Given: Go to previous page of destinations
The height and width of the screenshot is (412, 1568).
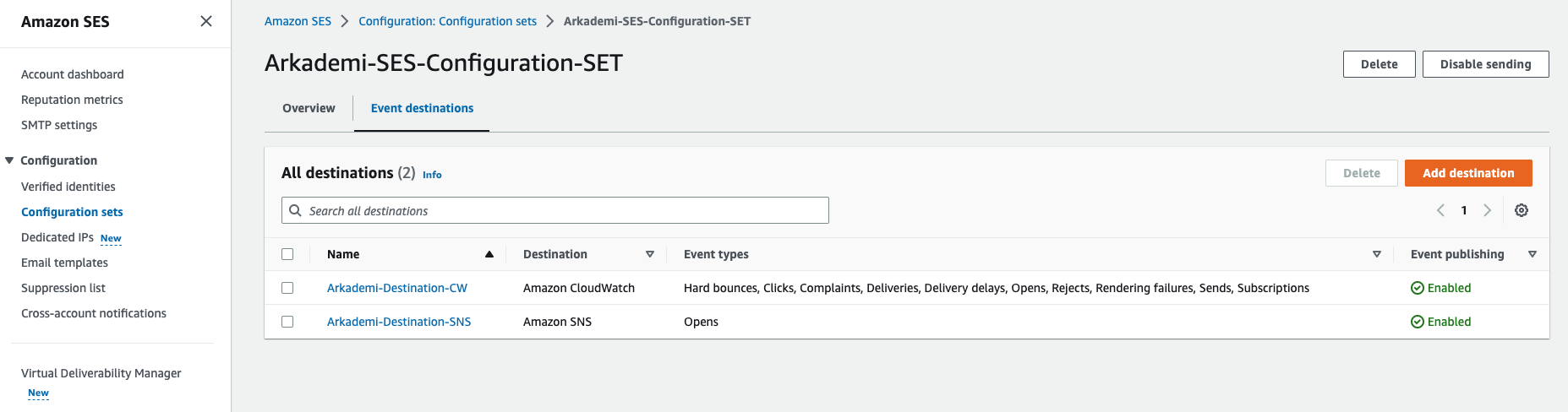Looking at the screenshot, I should point(1440,210).
